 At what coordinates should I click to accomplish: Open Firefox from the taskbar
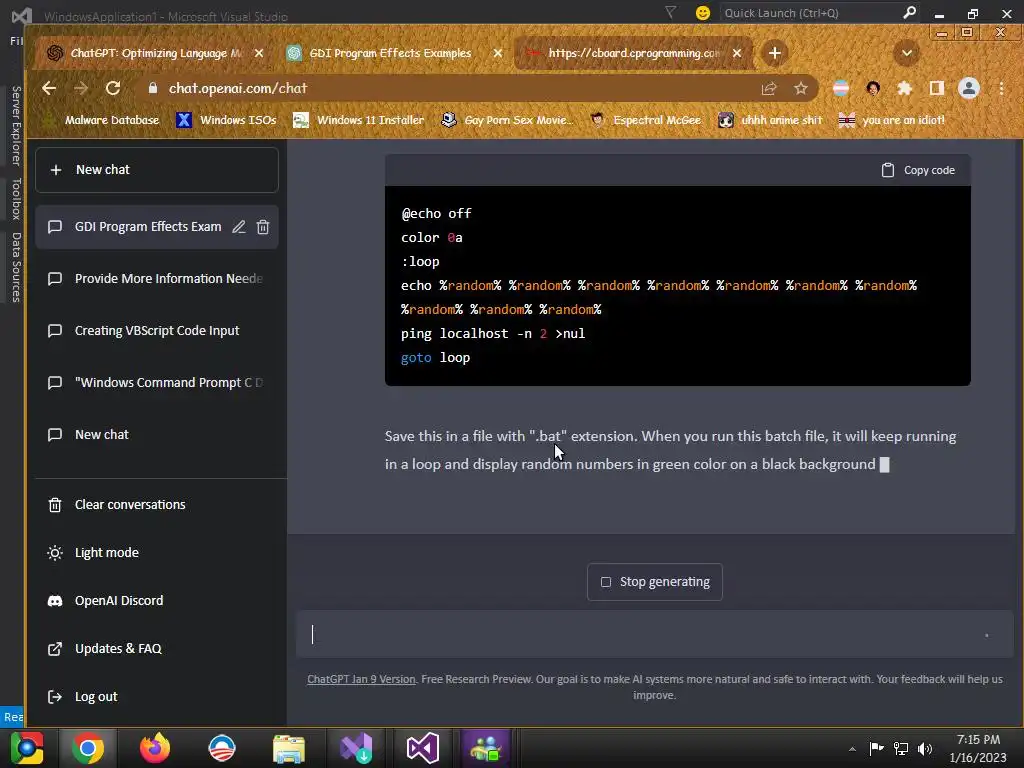pyautogui.click(x=155, y=748)
